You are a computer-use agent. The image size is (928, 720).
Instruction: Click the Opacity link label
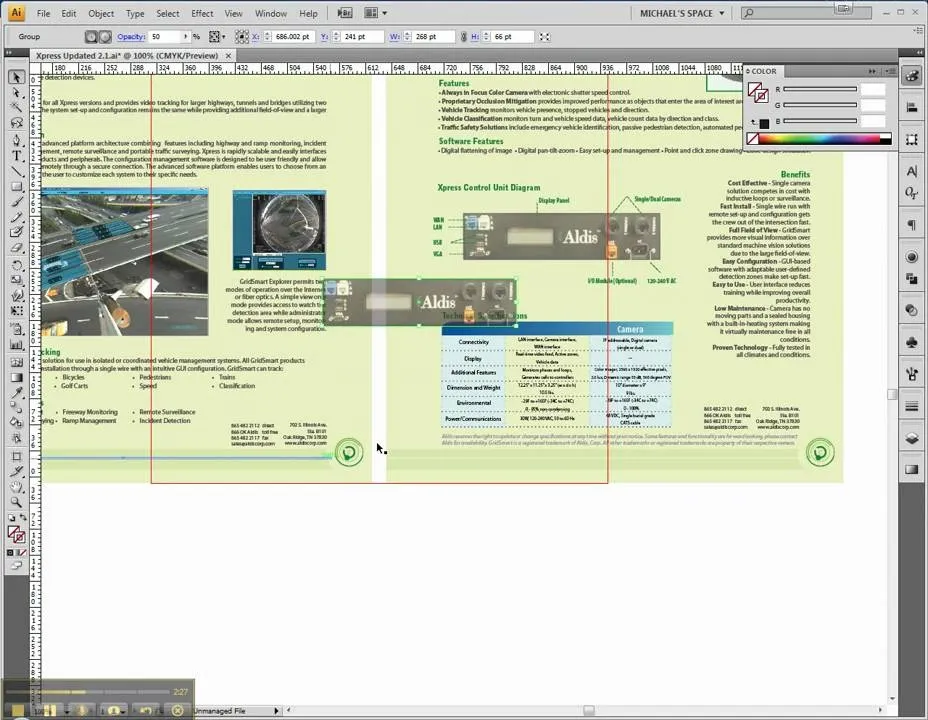pyautogui.click(x=131, y=37)
